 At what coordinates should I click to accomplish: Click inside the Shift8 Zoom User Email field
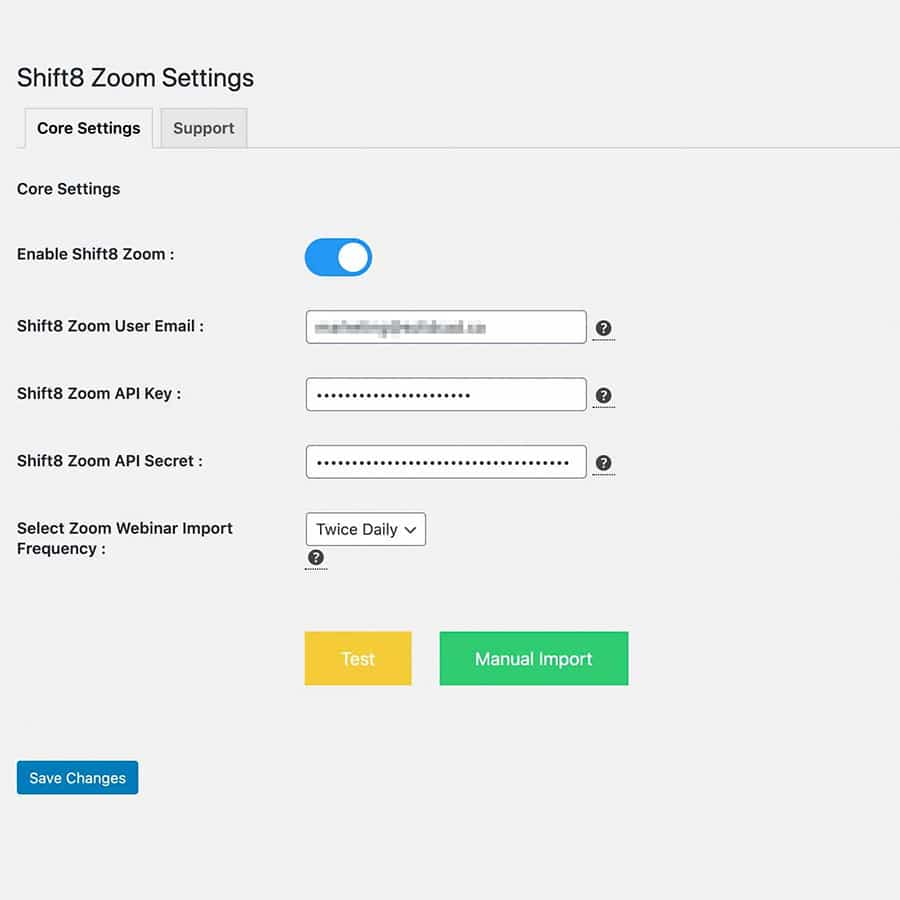pos(446,327)
